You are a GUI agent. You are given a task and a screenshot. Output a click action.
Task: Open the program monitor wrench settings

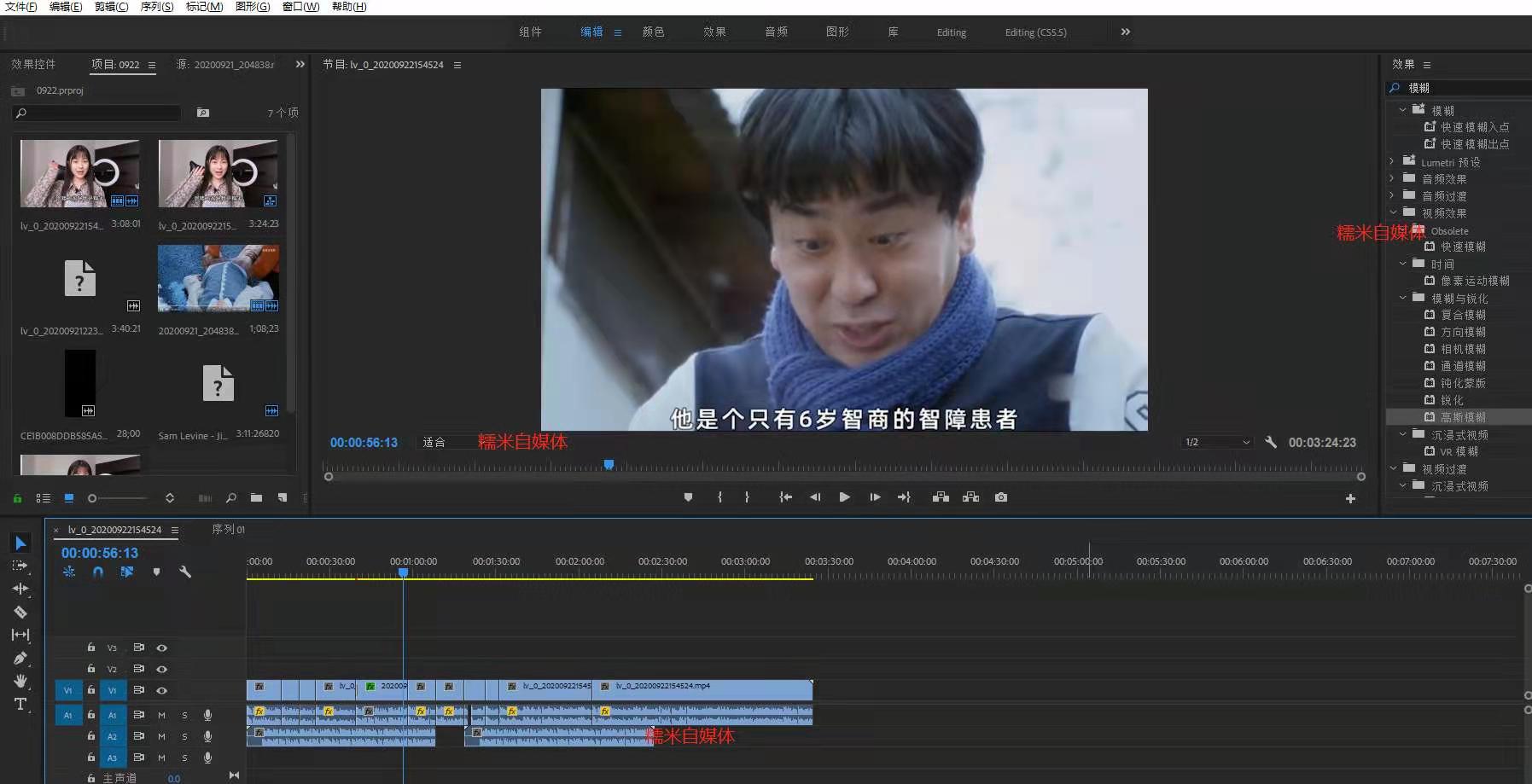pyautogui.click(x=1271, y=442)
